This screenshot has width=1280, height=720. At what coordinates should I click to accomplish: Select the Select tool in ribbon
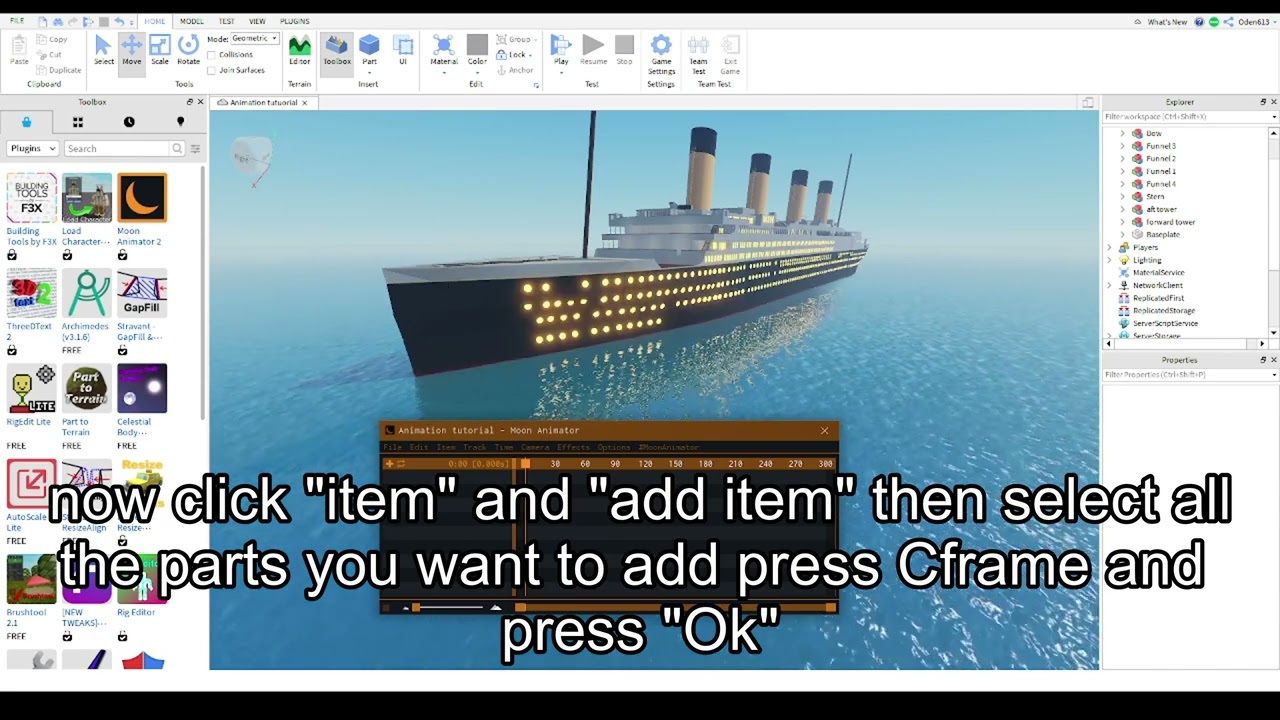(x=103, y=50)
